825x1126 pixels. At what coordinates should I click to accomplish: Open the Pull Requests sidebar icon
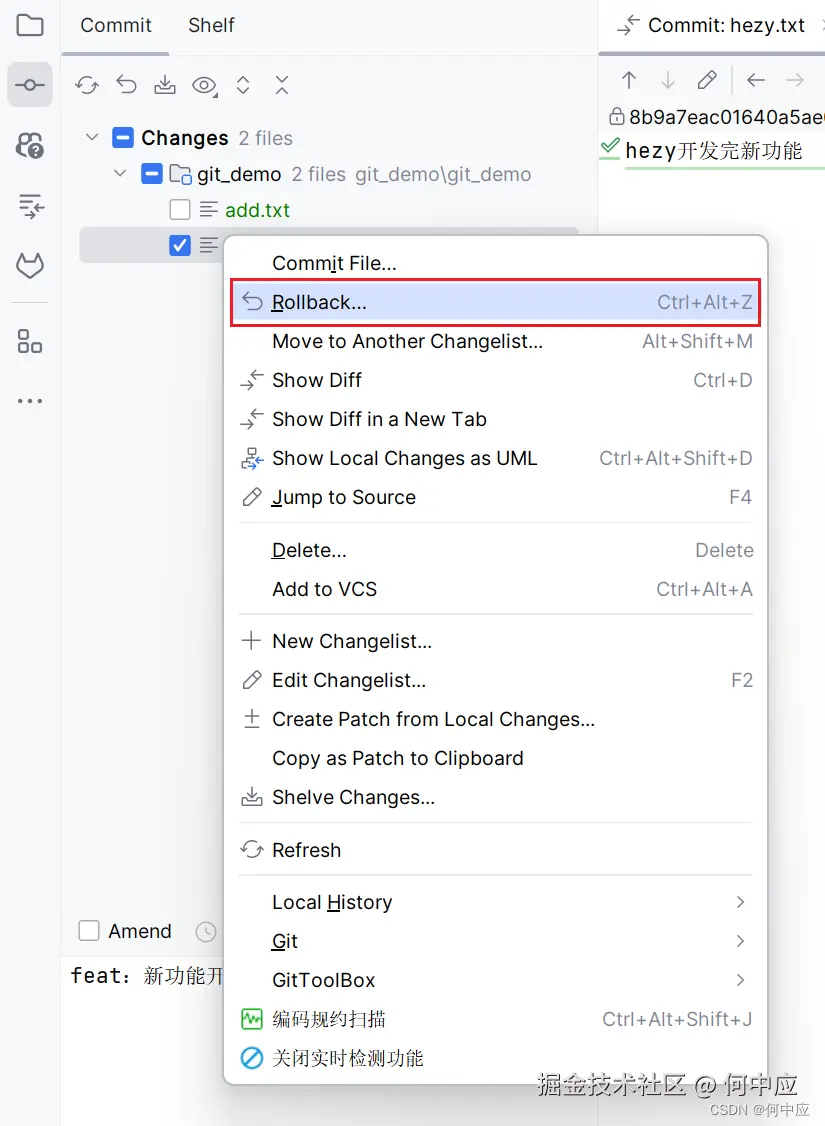pyautogui.click(x=29, y=206)
